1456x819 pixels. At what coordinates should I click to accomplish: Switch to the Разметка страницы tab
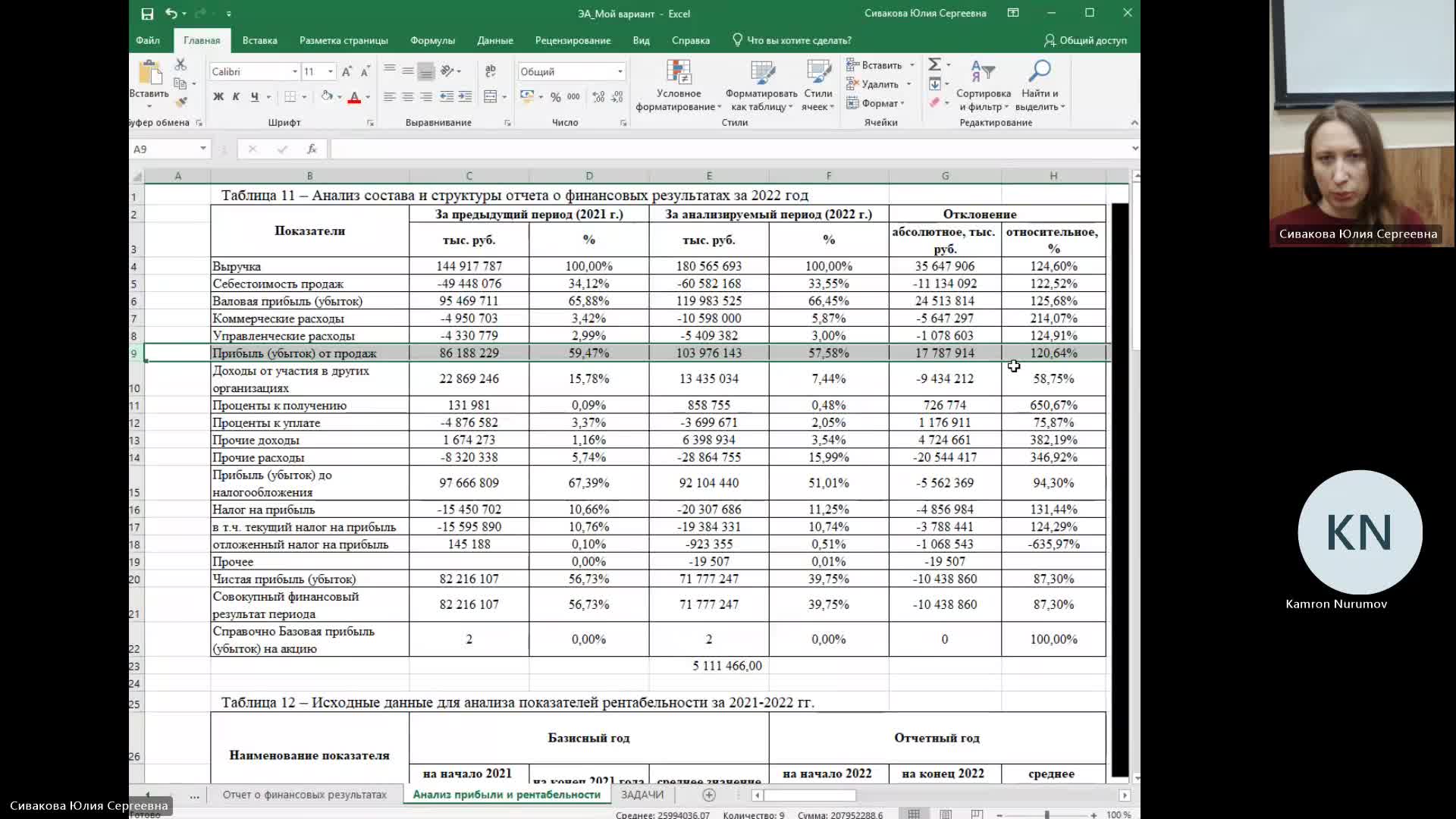344,40
